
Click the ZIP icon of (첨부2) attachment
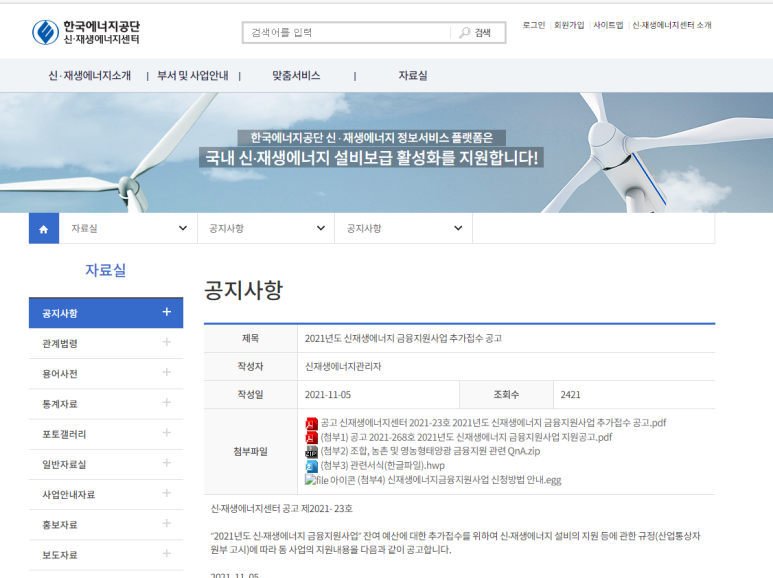tap(311, 451)
